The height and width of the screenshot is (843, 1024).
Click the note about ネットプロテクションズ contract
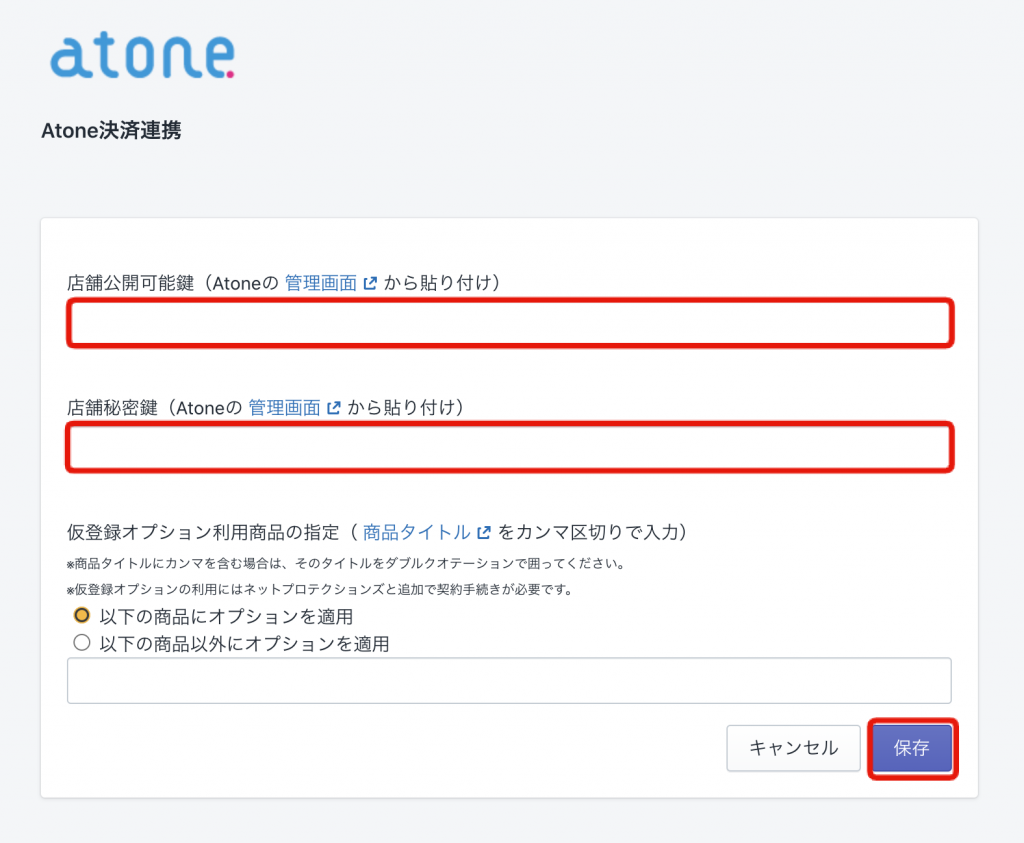tap(320, 590)
